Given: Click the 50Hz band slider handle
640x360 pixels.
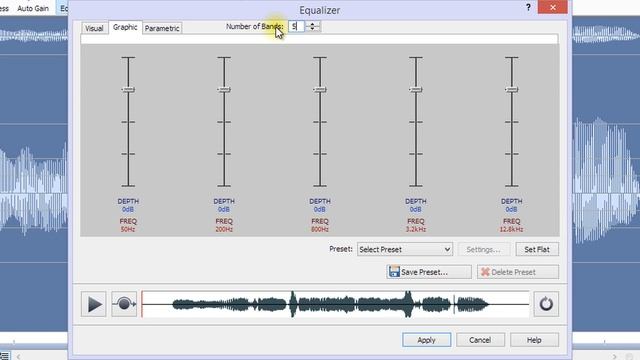Looking at the screenshot, I should tap(128, 89).
